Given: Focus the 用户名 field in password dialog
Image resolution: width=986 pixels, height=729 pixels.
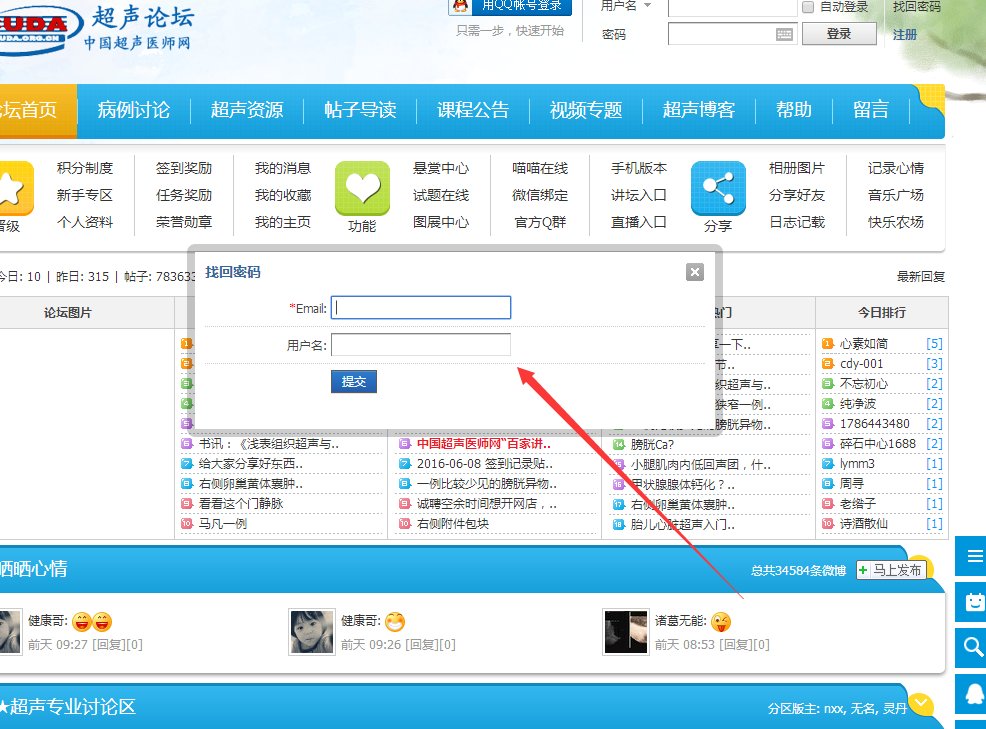Looking at the screenshot, I should (421, 345).
